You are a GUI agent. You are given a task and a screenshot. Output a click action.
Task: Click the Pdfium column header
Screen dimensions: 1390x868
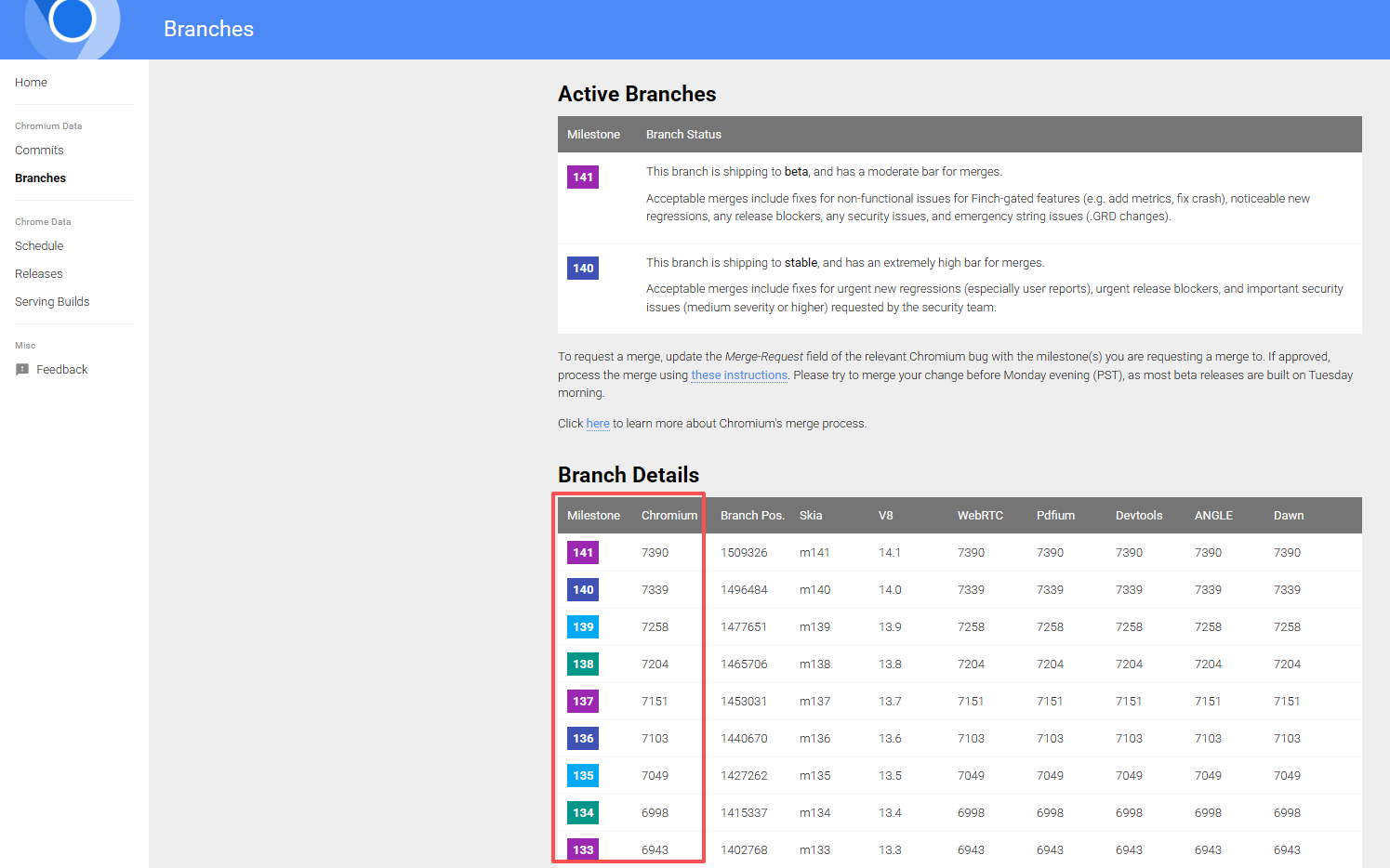pos(1055,516)
